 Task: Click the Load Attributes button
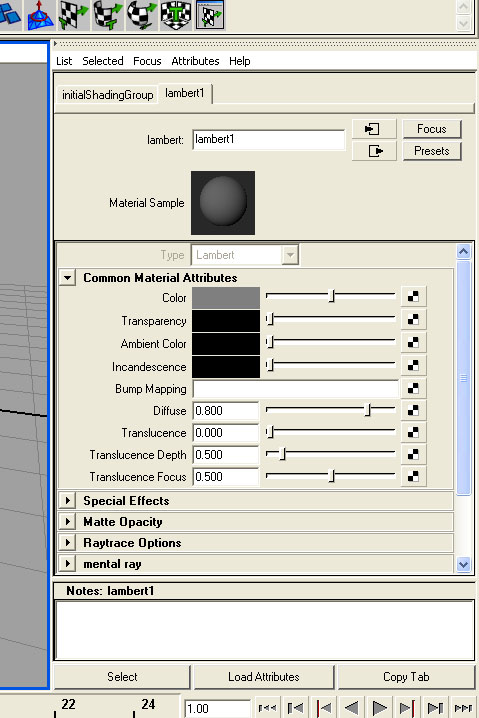pyautogui.click(x=263, y=677)
